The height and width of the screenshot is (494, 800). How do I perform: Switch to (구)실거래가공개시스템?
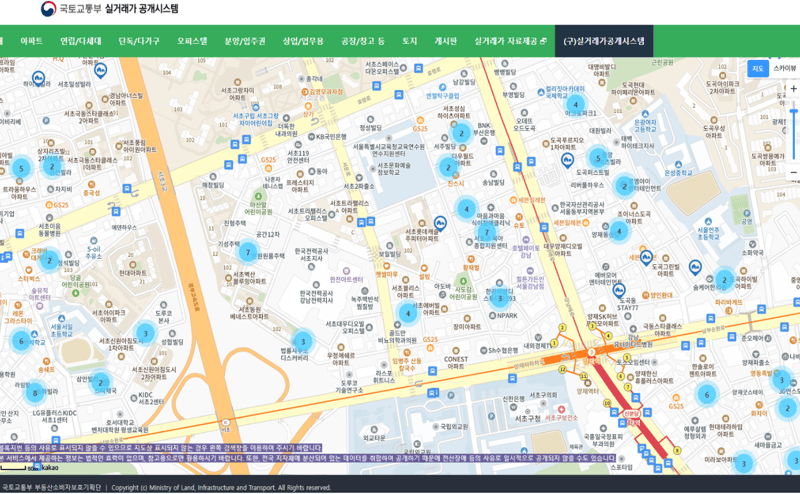[x=604, y=41]
